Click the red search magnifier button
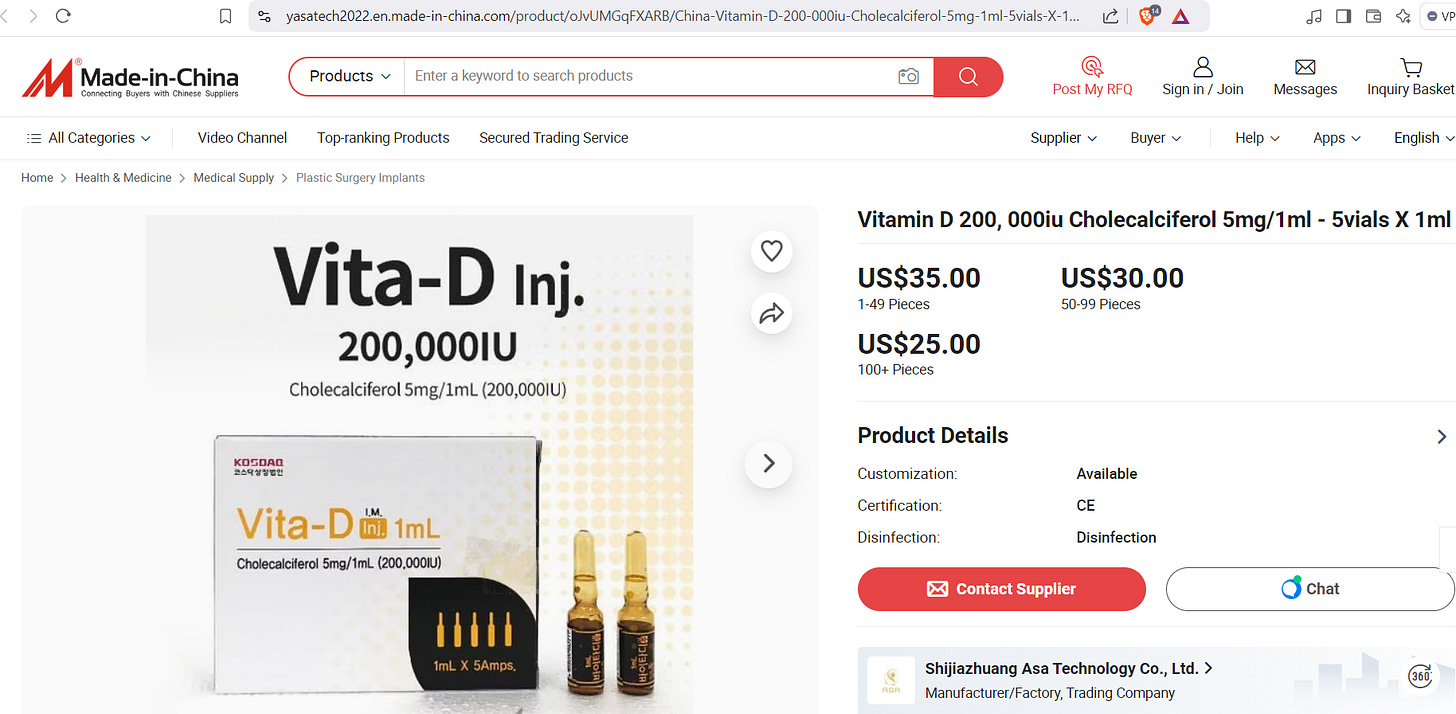Image resolution: width=1456 pixels, height=714 pixels. (967, 76)
